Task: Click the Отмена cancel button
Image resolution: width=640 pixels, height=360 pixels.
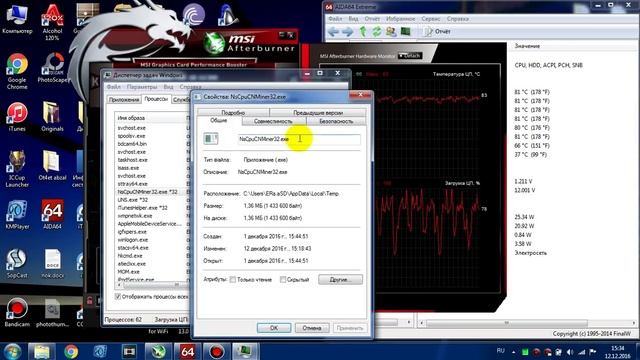Action: pos(311,328)
